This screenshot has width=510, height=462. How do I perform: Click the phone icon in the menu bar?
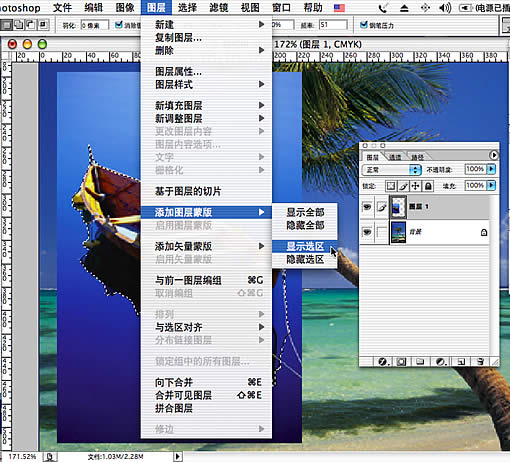pyautogui.click(x=383, y=7)
